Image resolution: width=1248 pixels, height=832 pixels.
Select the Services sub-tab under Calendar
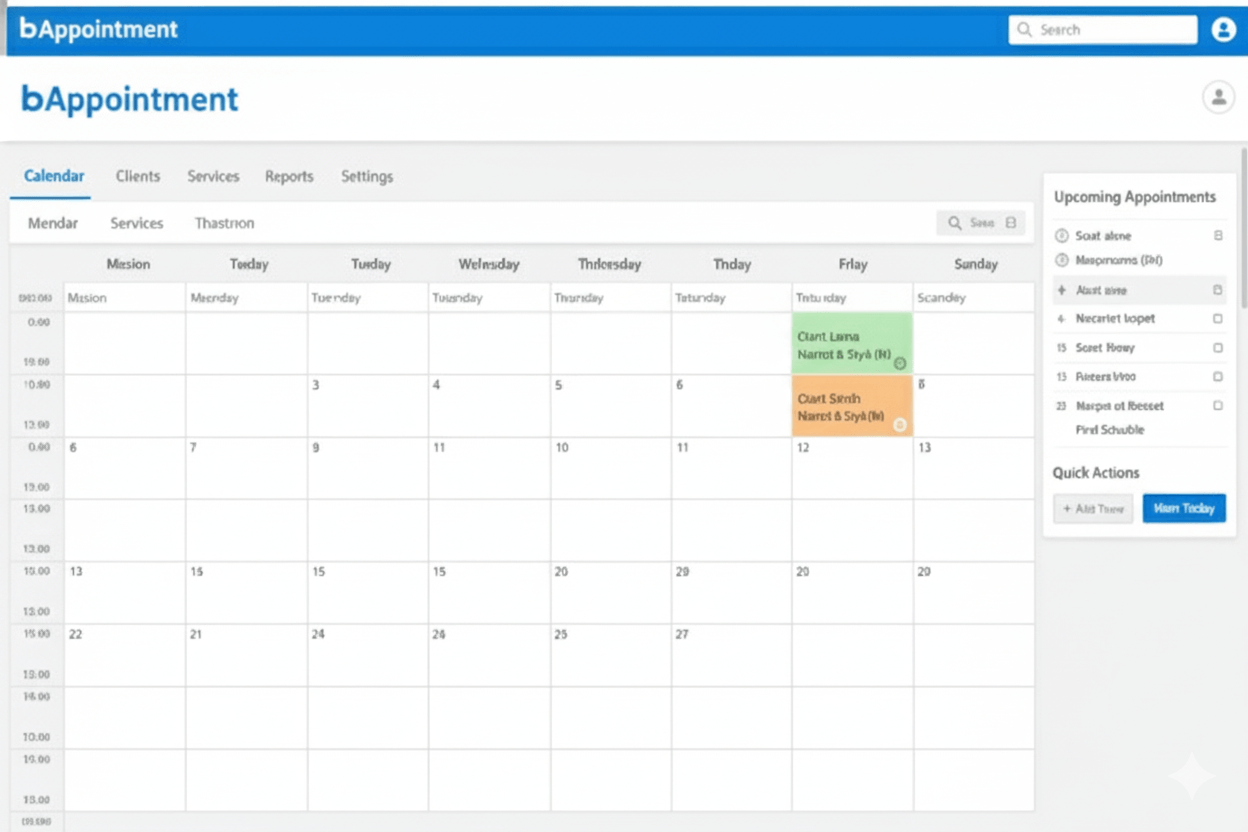[x=137, y=223]
